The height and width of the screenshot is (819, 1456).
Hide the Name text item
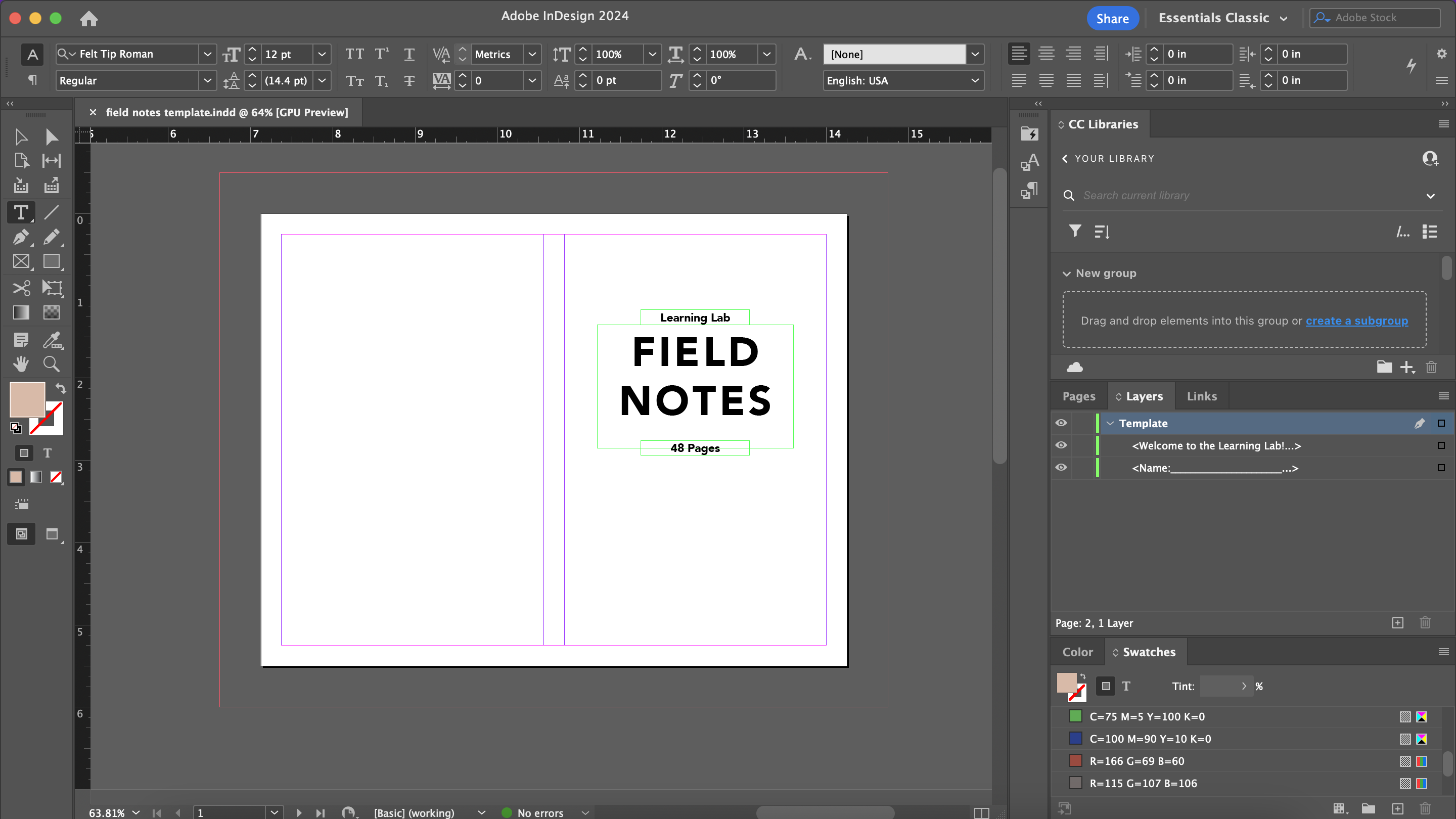click(1061, 468)
